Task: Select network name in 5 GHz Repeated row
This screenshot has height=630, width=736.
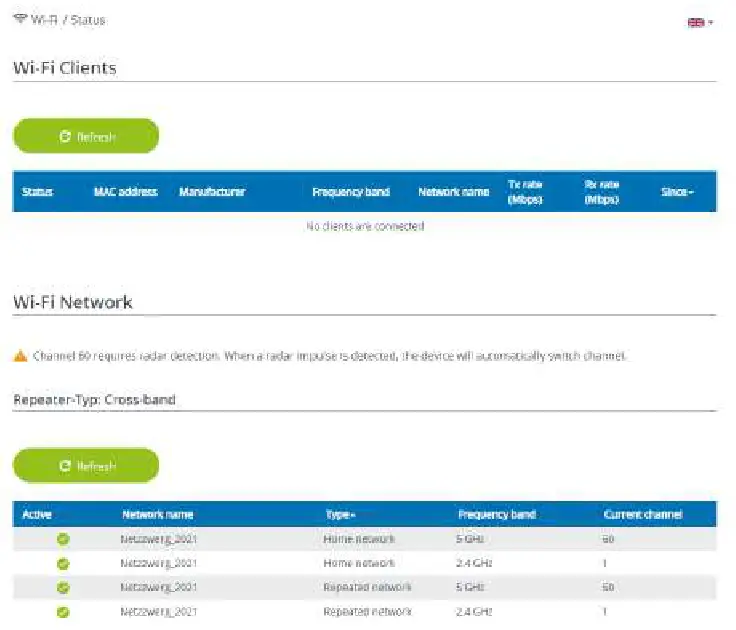Action: point(158,587)
